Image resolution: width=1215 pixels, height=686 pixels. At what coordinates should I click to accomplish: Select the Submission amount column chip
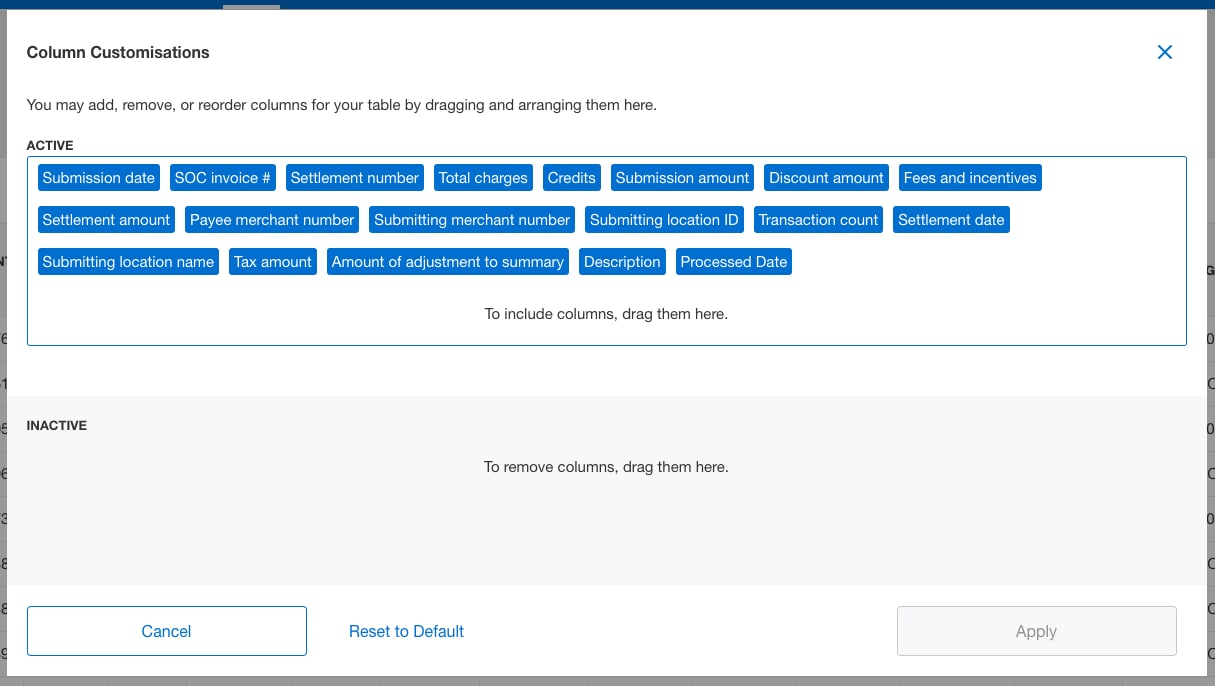(682, 177)
